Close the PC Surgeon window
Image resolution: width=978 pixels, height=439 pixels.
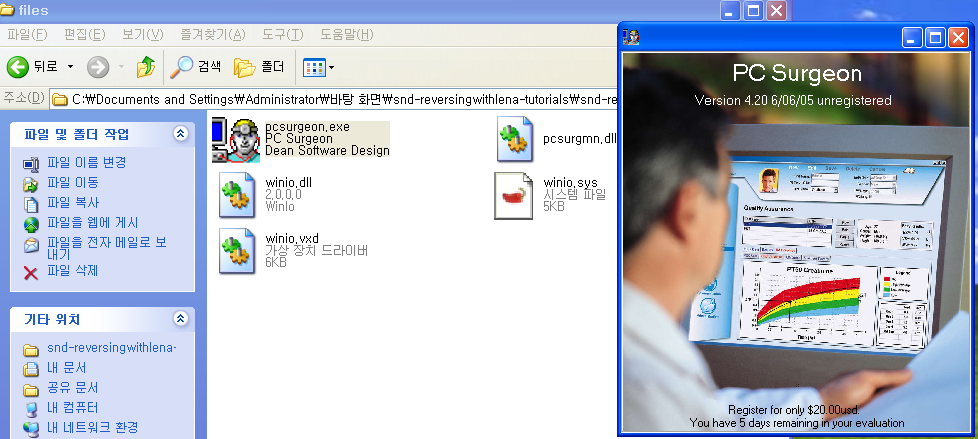click(x=958, y=38)
